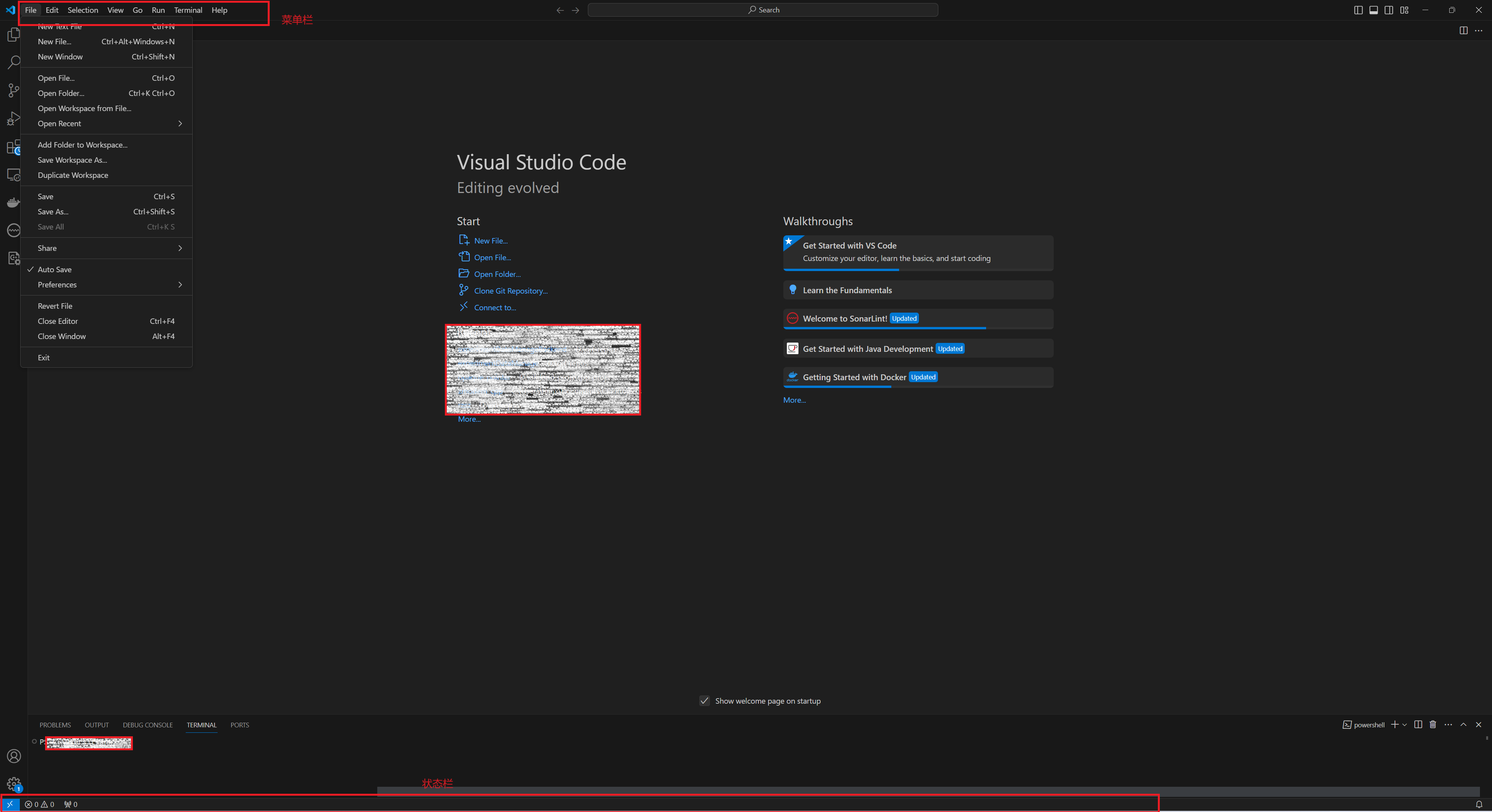The width and height of the screenshot is (1492, 812).
Task: Expand Open Recent submenu
Action: pyautogui.click(x=106, y=124)
